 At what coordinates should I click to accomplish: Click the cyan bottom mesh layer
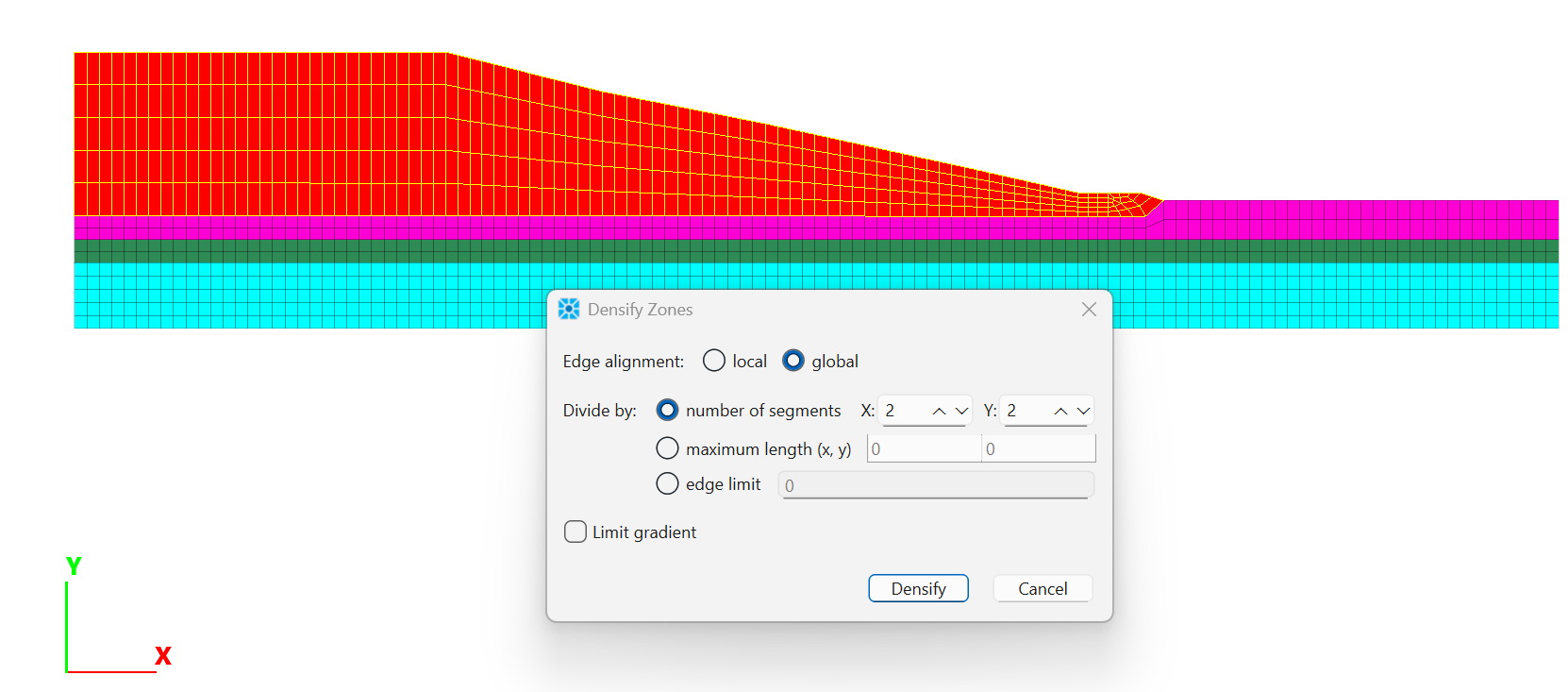click(x=309, y=295)
